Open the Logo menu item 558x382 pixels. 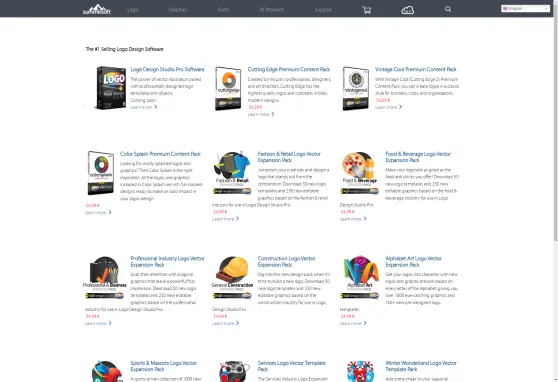pyautogui.click(x=133, y=10)
